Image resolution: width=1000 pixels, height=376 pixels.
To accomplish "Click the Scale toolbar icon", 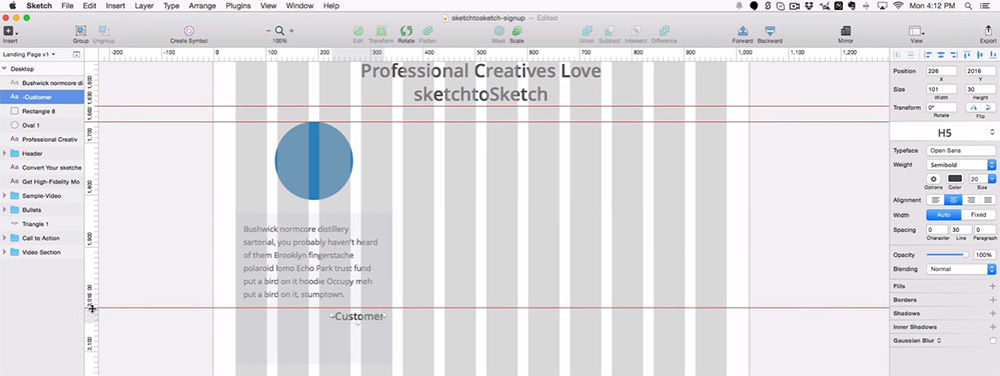I will (517, 31).
